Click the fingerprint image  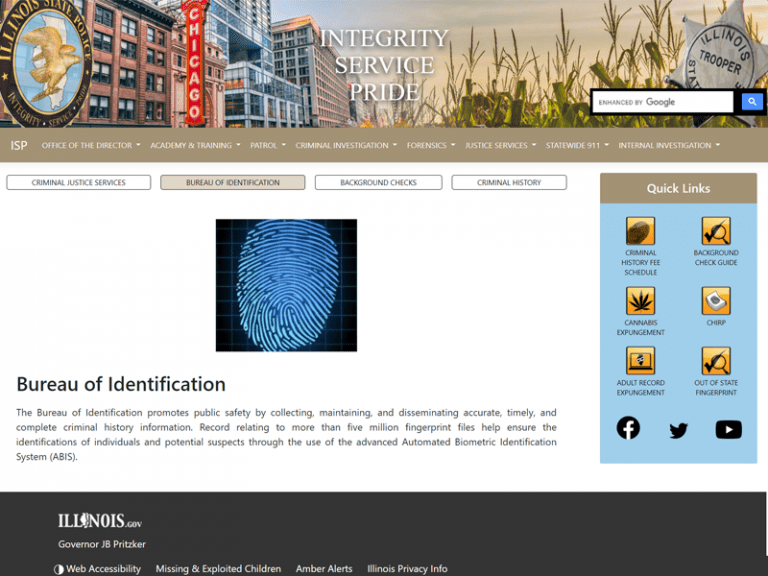[286, 285]
